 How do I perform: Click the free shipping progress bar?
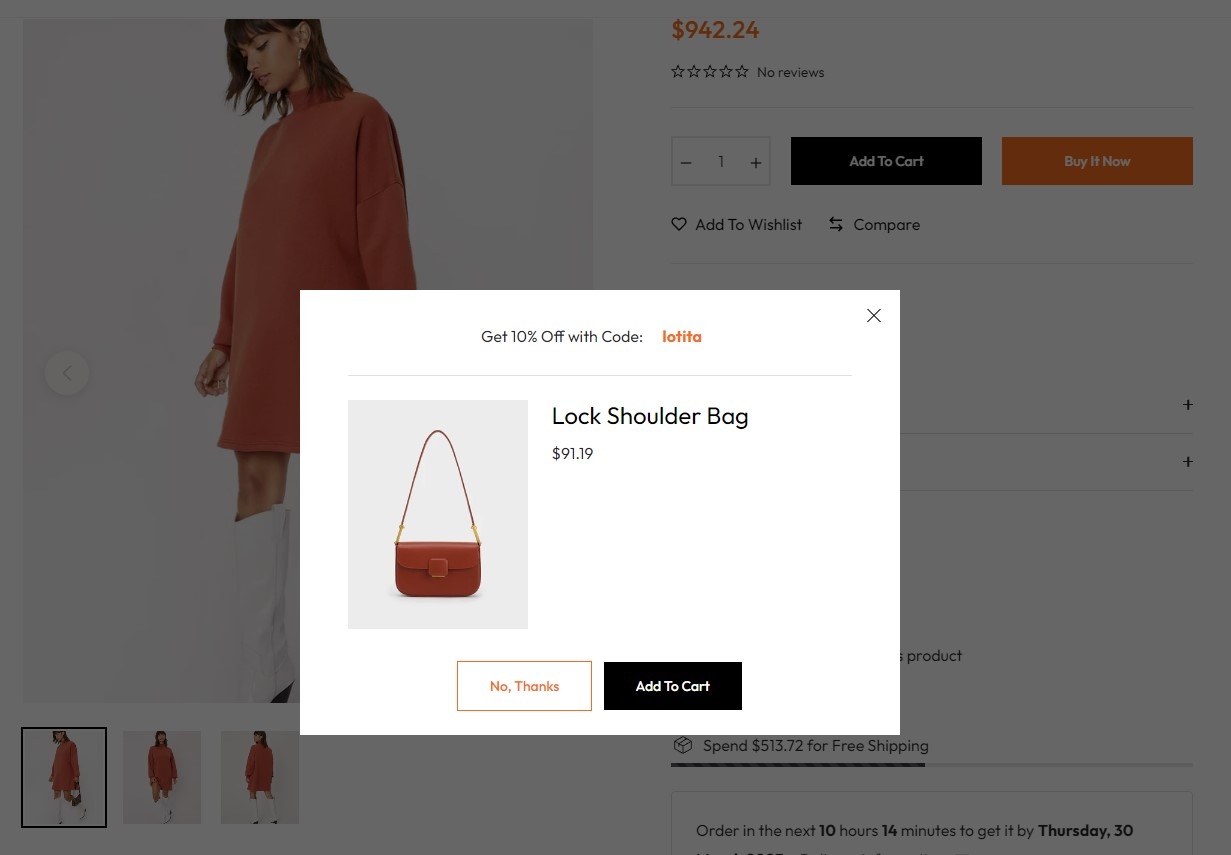[x=932, y=765]
